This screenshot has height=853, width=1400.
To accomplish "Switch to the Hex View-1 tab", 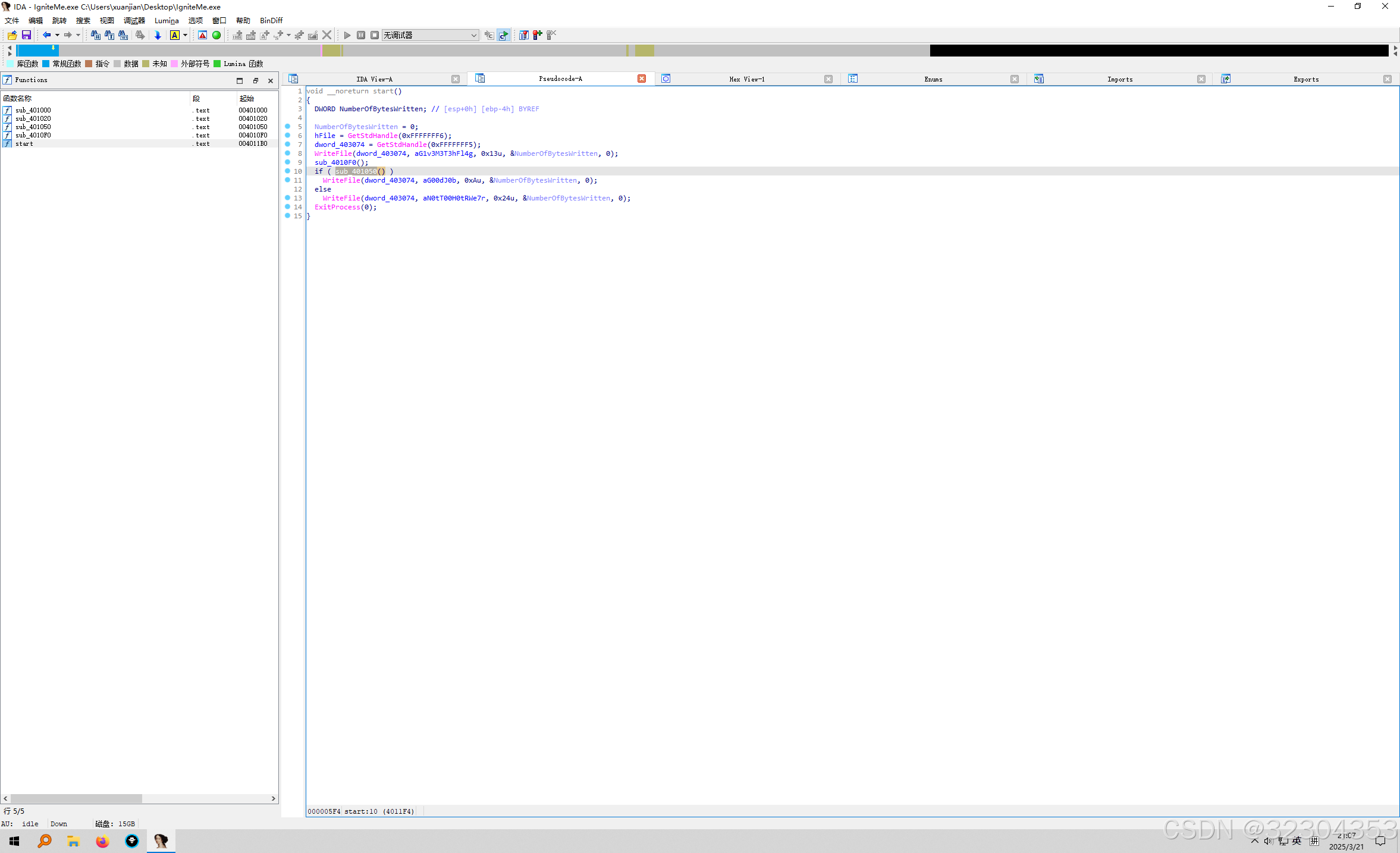I will click(x=746, y=79).
